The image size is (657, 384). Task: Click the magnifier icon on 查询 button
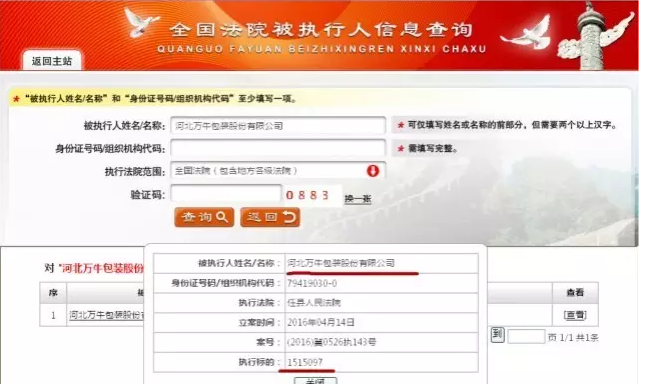[222, 217]
